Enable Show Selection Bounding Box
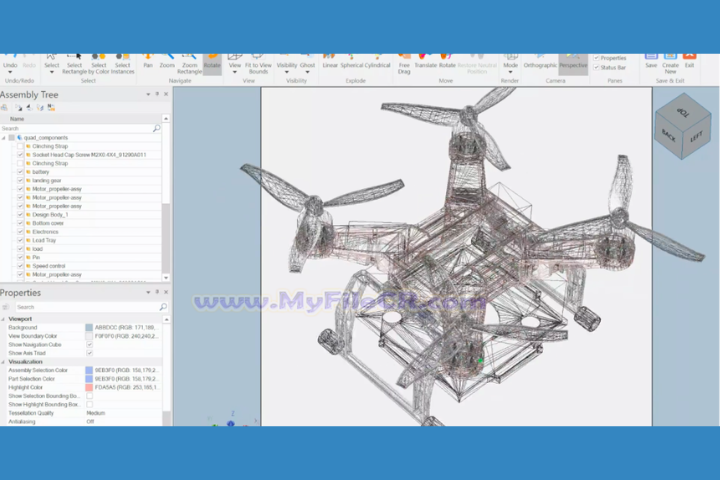The image size is (720, 480). coord(90,395)
